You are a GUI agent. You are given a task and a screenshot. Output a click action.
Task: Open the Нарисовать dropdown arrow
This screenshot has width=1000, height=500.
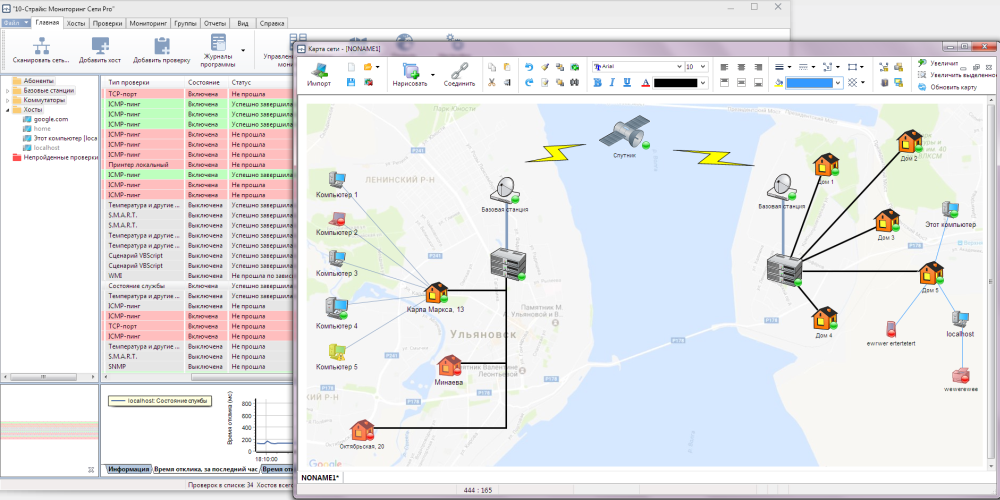click(x=432, y=74)
